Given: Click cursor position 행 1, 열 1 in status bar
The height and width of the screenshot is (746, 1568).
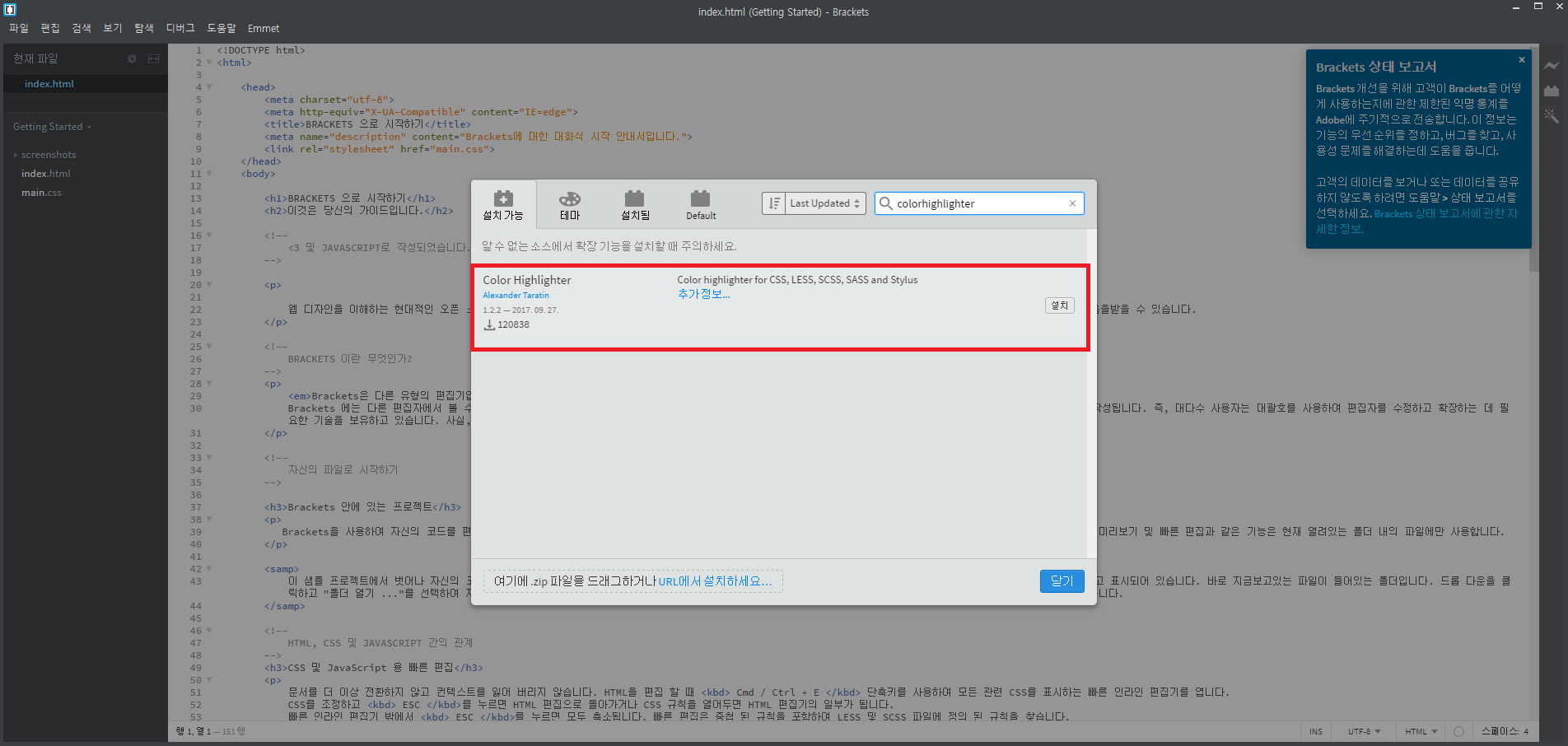Looking at the screenshot, I should pos(194,731).
